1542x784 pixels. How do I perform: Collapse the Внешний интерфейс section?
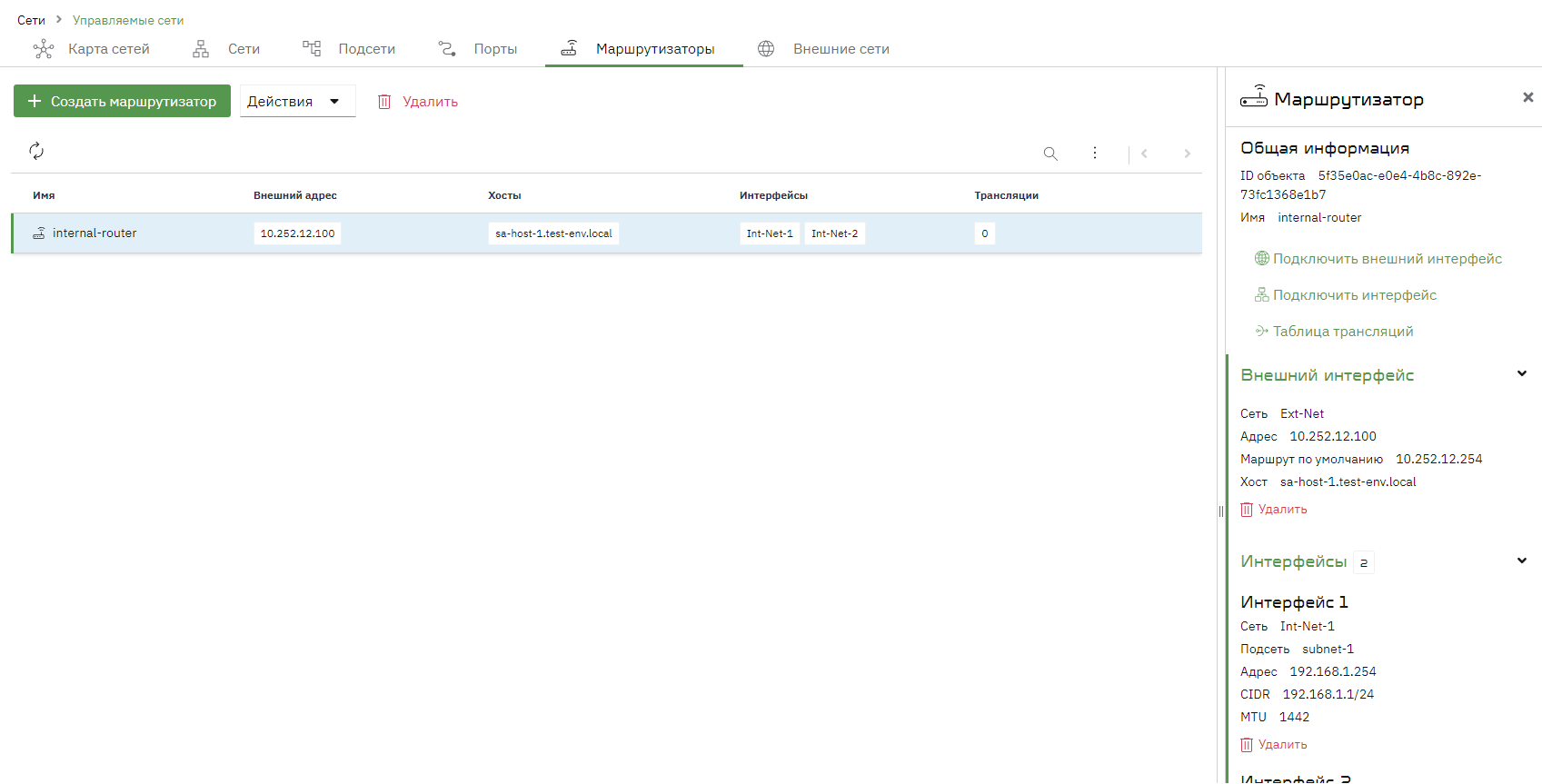[1522, 373]
